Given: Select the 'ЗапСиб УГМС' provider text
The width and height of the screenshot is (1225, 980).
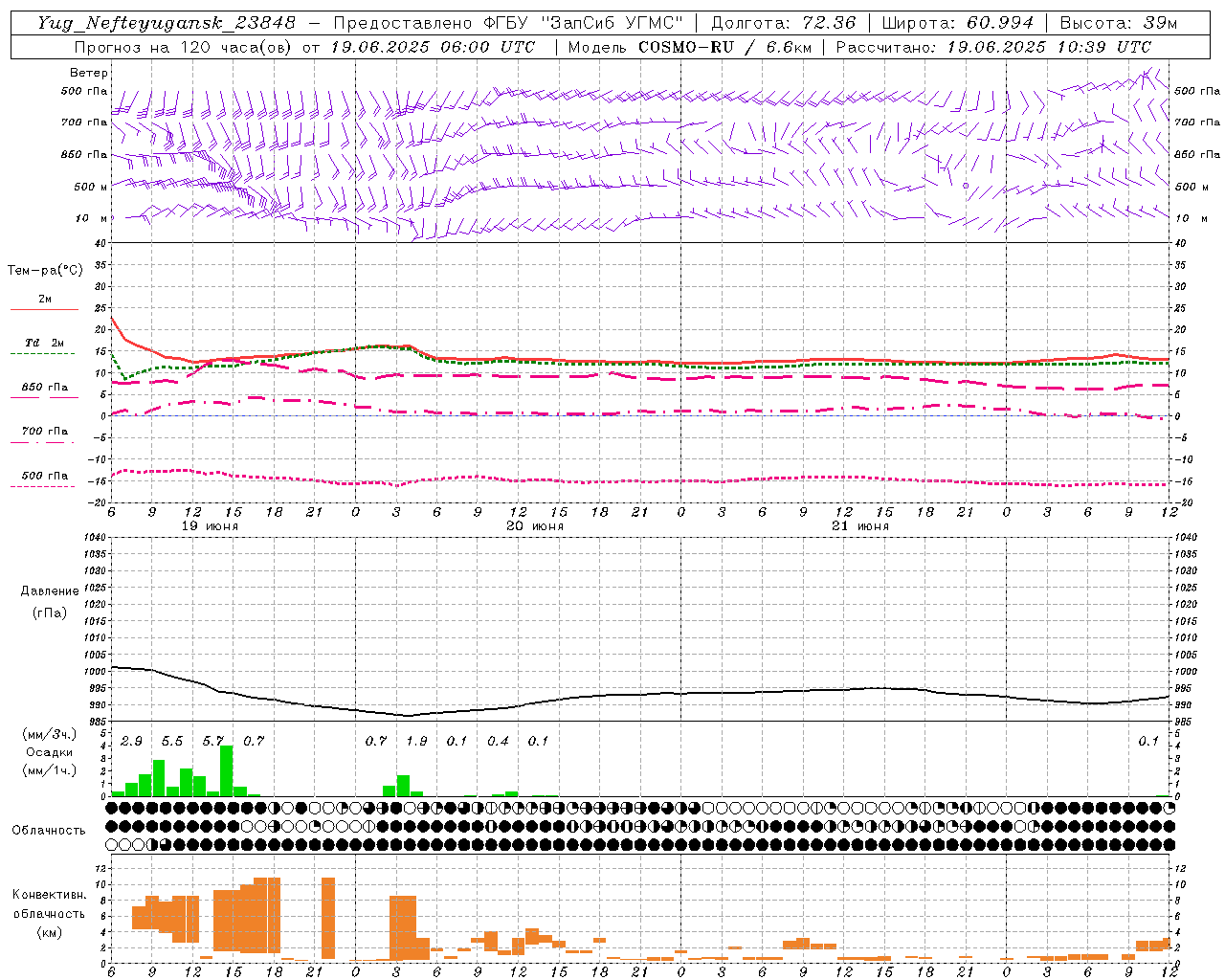Looking at the screenshot, I should 611,23.
